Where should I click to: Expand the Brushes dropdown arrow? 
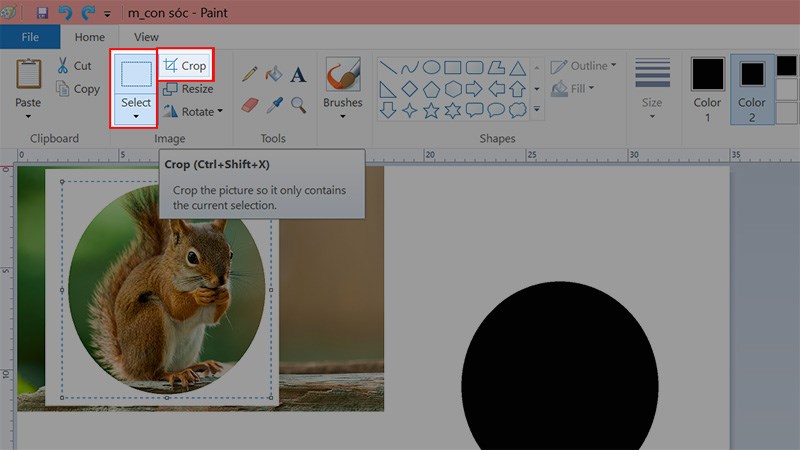click(x=343, y=116)
